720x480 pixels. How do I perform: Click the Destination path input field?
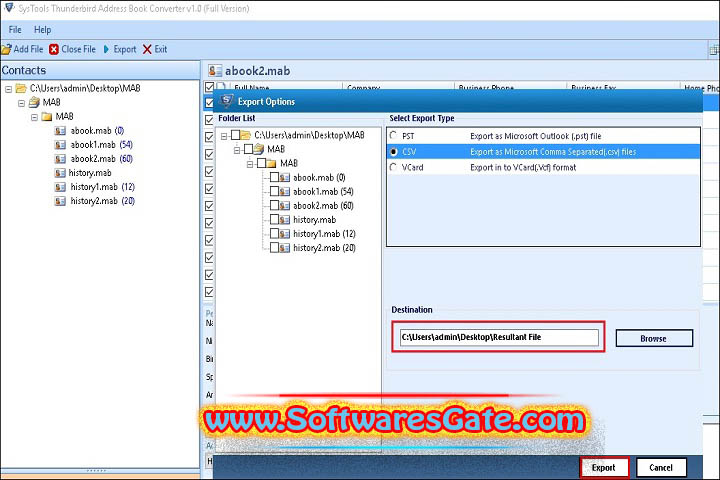click(499, 337)
